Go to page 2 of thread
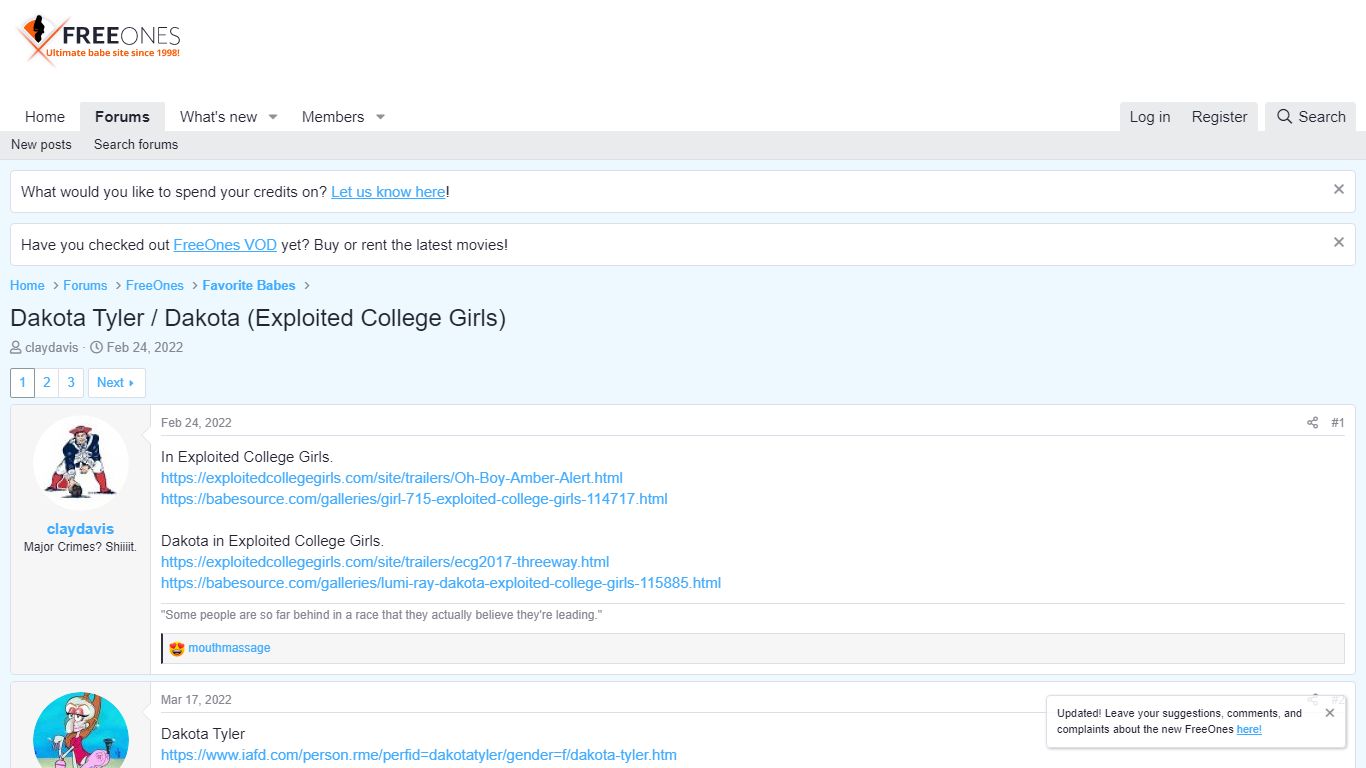Image resolution: width=1366 pixels, height=768 pixels. point(46,383)
